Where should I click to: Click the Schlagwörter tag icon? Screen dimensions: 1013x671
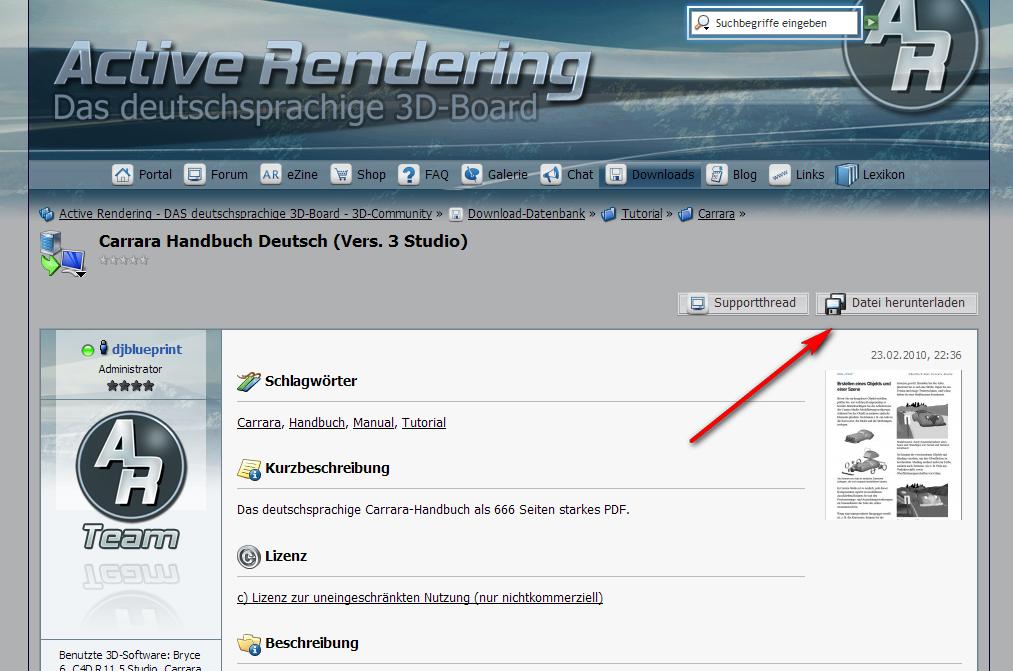249,382
